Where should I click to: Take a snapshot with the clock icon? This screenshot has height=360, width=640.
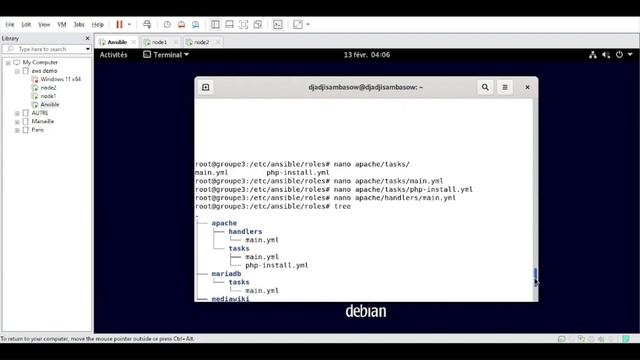167,24
